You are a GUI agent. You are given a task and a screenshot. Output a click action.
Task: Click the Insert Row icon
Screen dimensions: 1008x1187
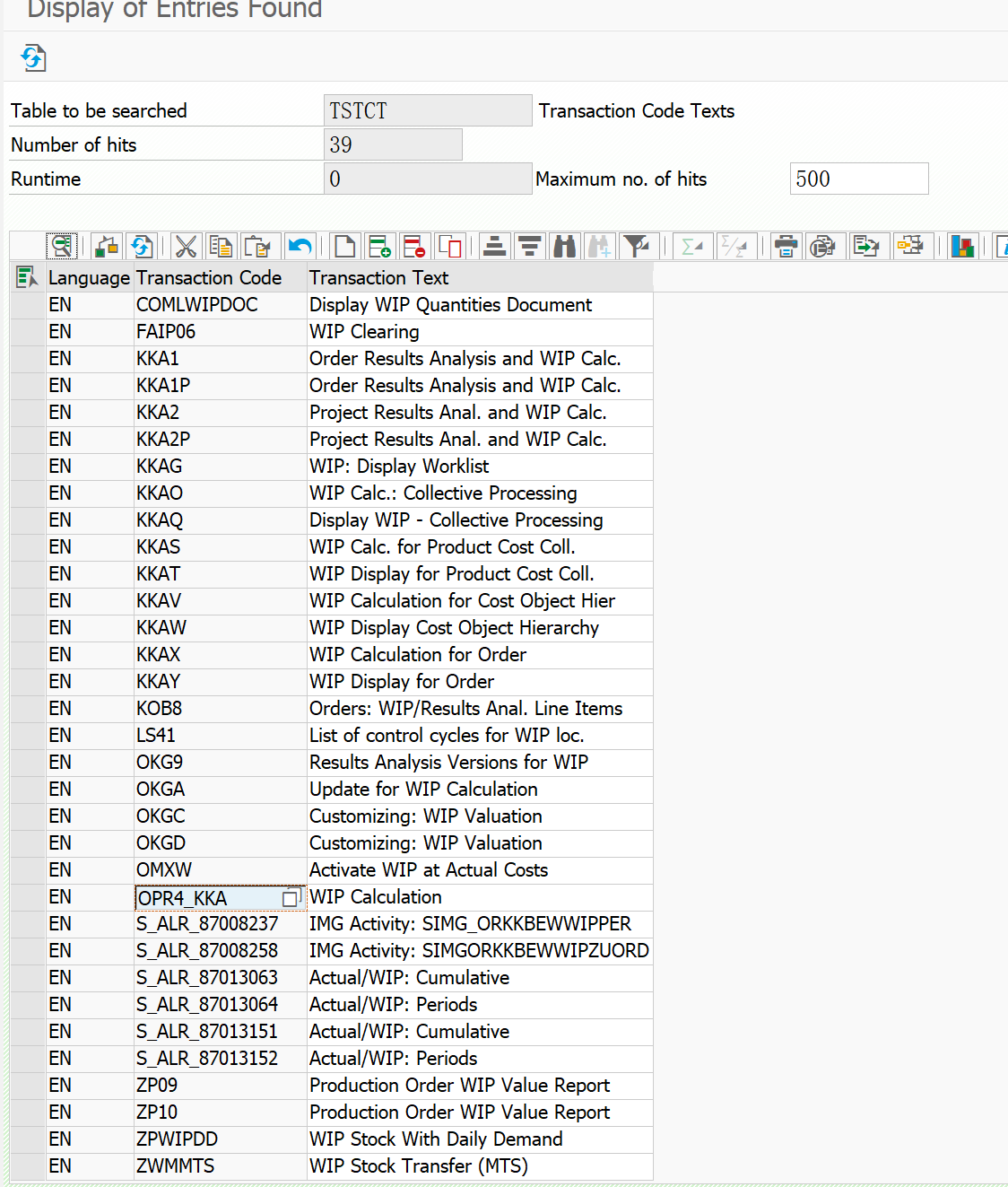tap(379, 246)
